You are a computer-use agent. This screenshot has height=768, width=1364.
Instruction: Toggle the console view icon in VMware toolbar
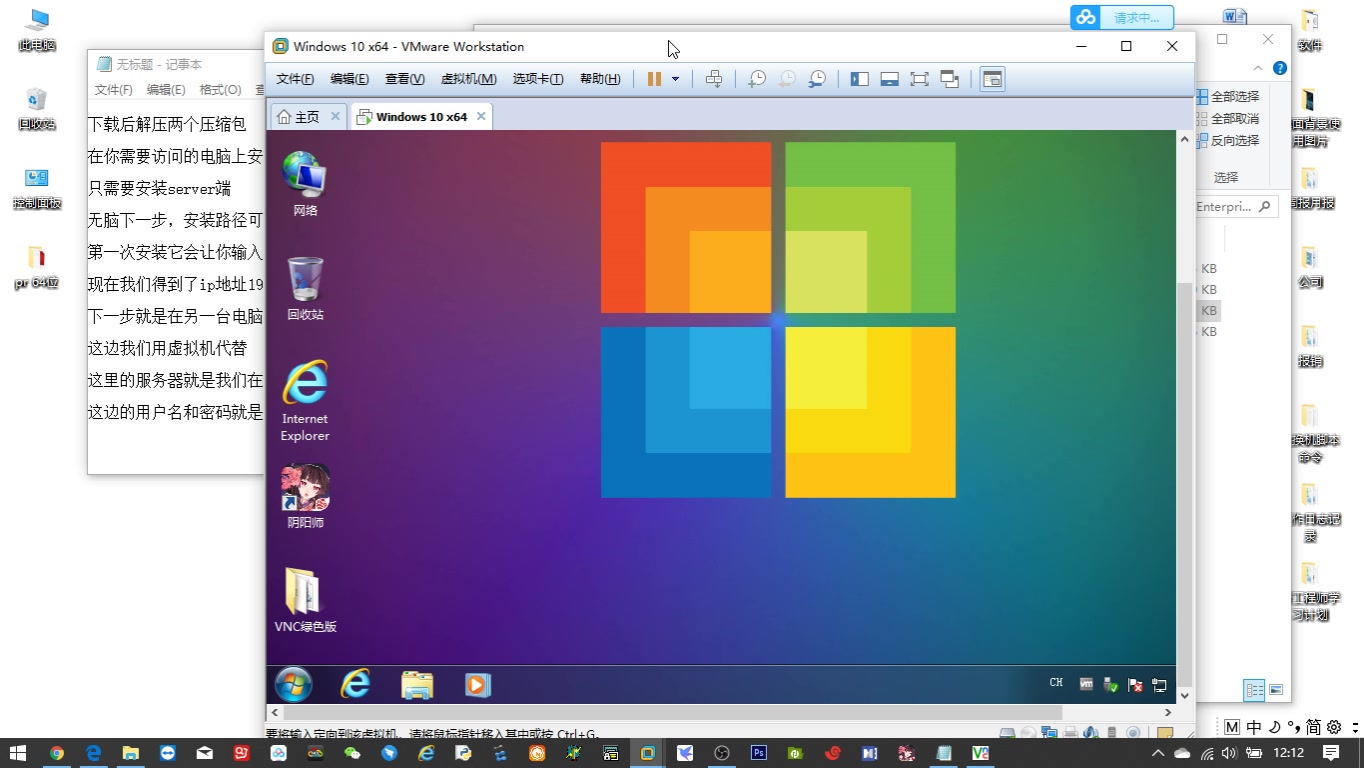[992, 79]
